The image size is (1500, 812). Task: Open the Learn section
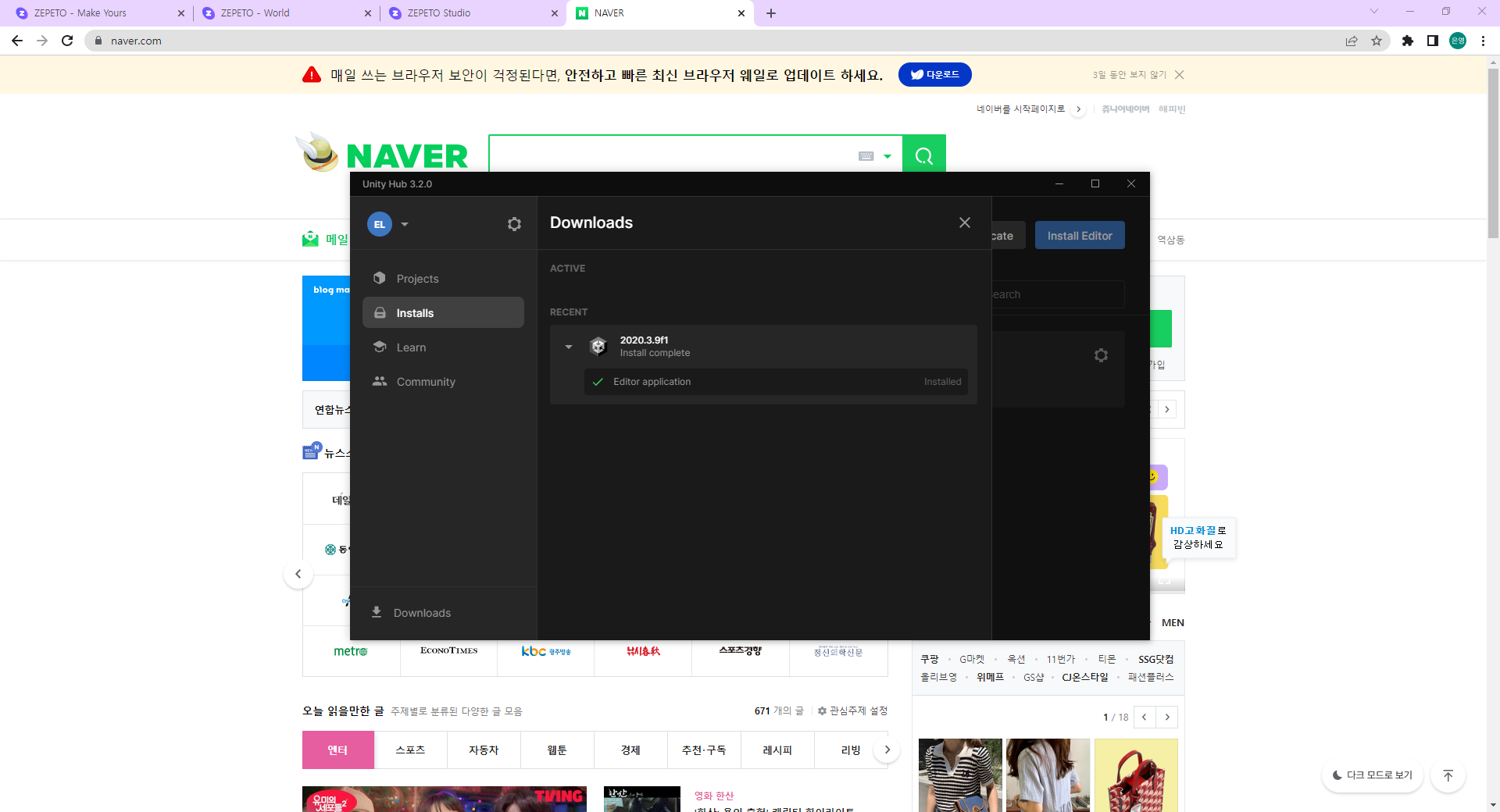(443, 347)
